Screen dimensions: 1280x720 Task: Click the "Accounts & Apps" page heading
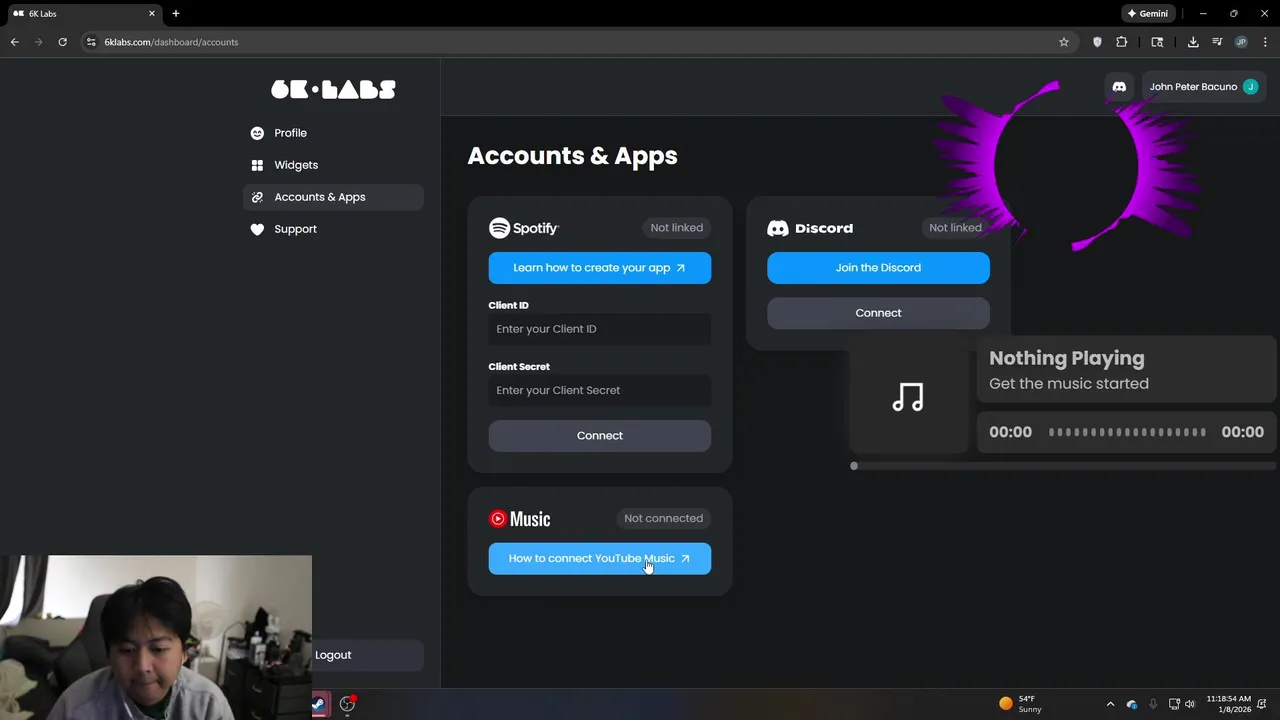572,156
